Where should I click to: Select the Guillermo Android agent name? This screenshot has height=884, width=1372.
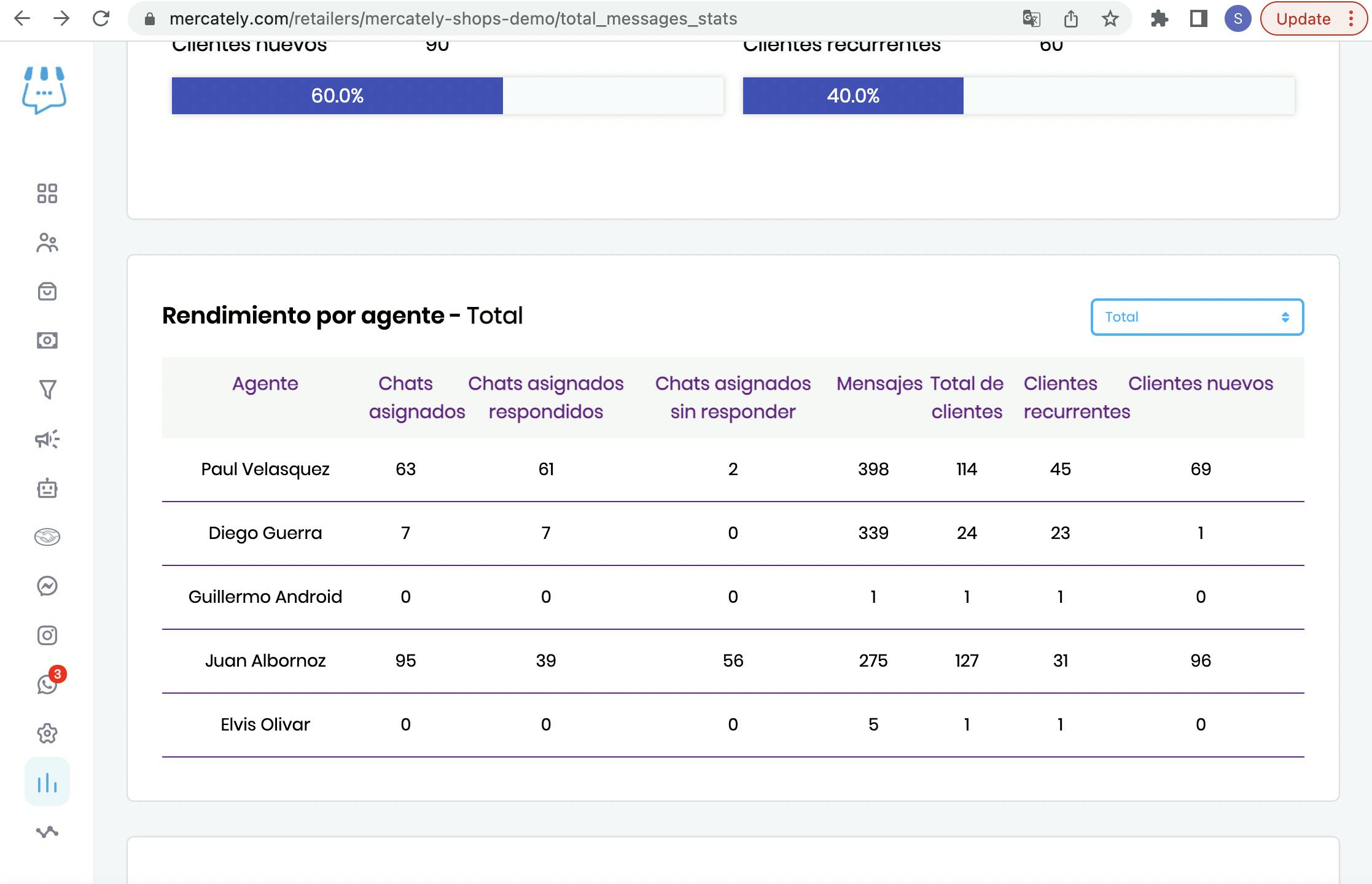click(x=265, y=597)
